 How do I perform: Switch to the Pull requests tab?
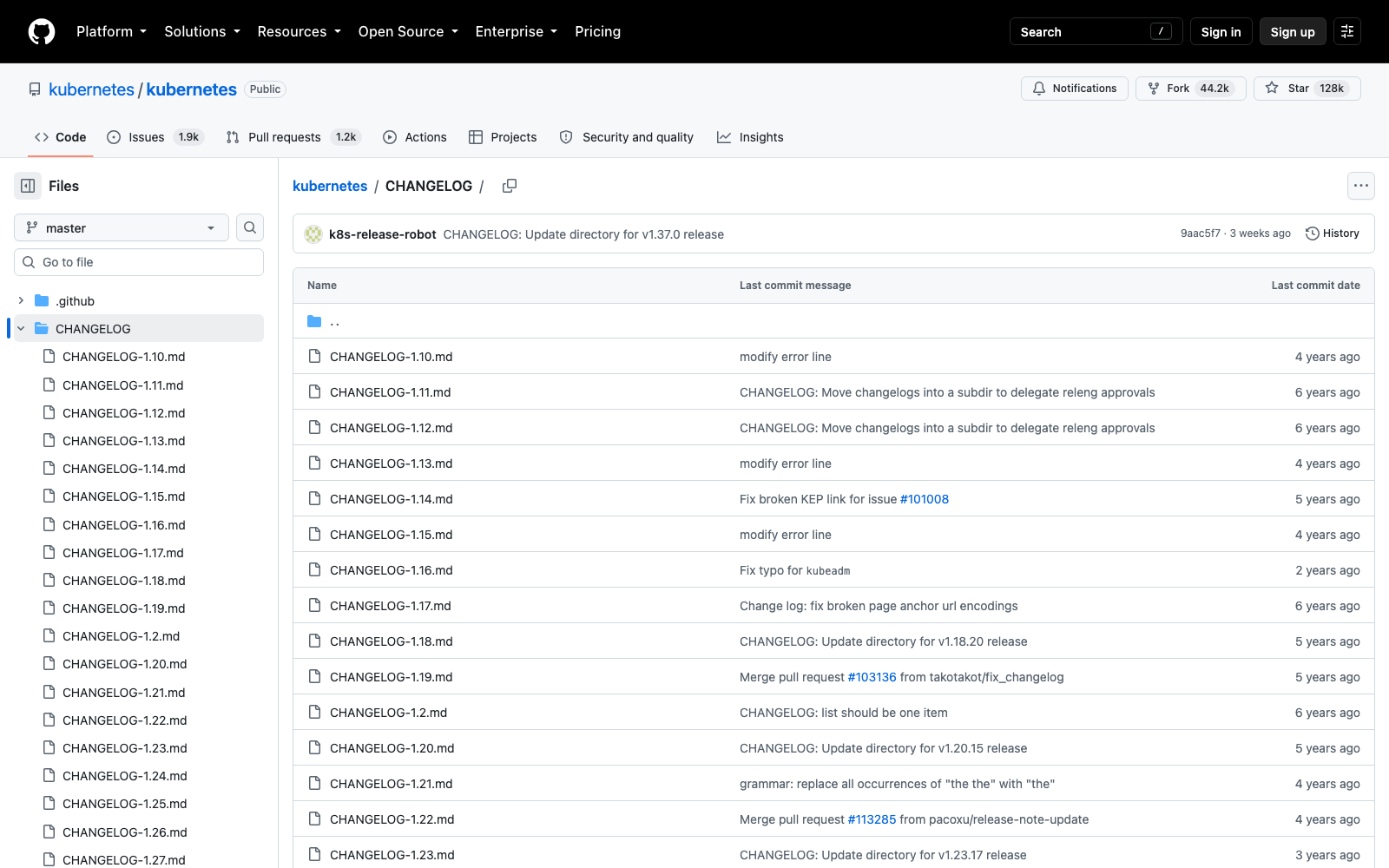pyautogui.click(x=293, y=137)
